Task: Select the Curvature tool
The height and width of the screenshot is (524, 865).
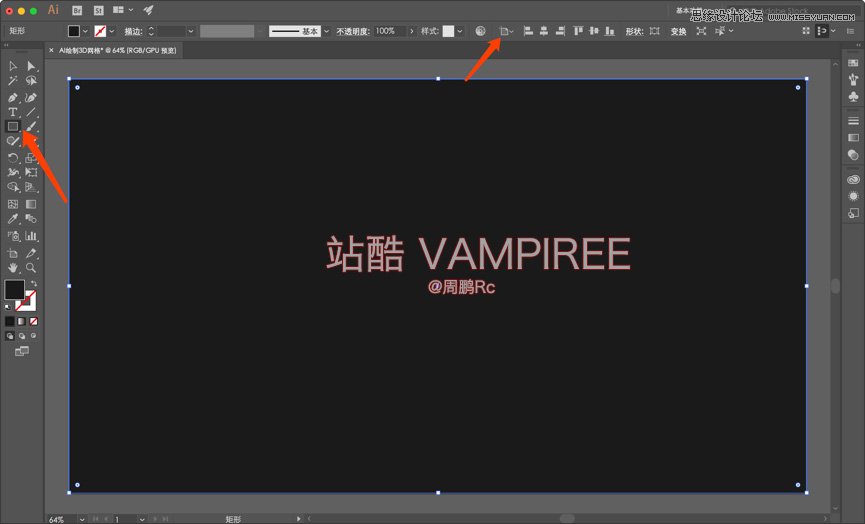Action: tap(31, 98)
